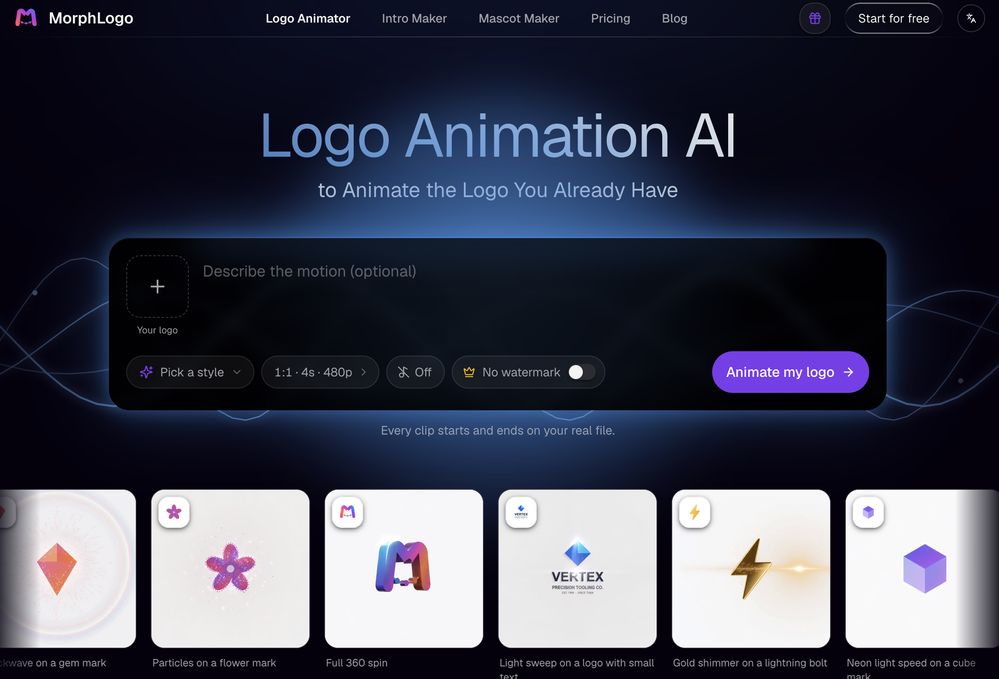Click the lightning badge on the Gold shimmer card
This screenshot has width=999, height=679.
[694, 512]
